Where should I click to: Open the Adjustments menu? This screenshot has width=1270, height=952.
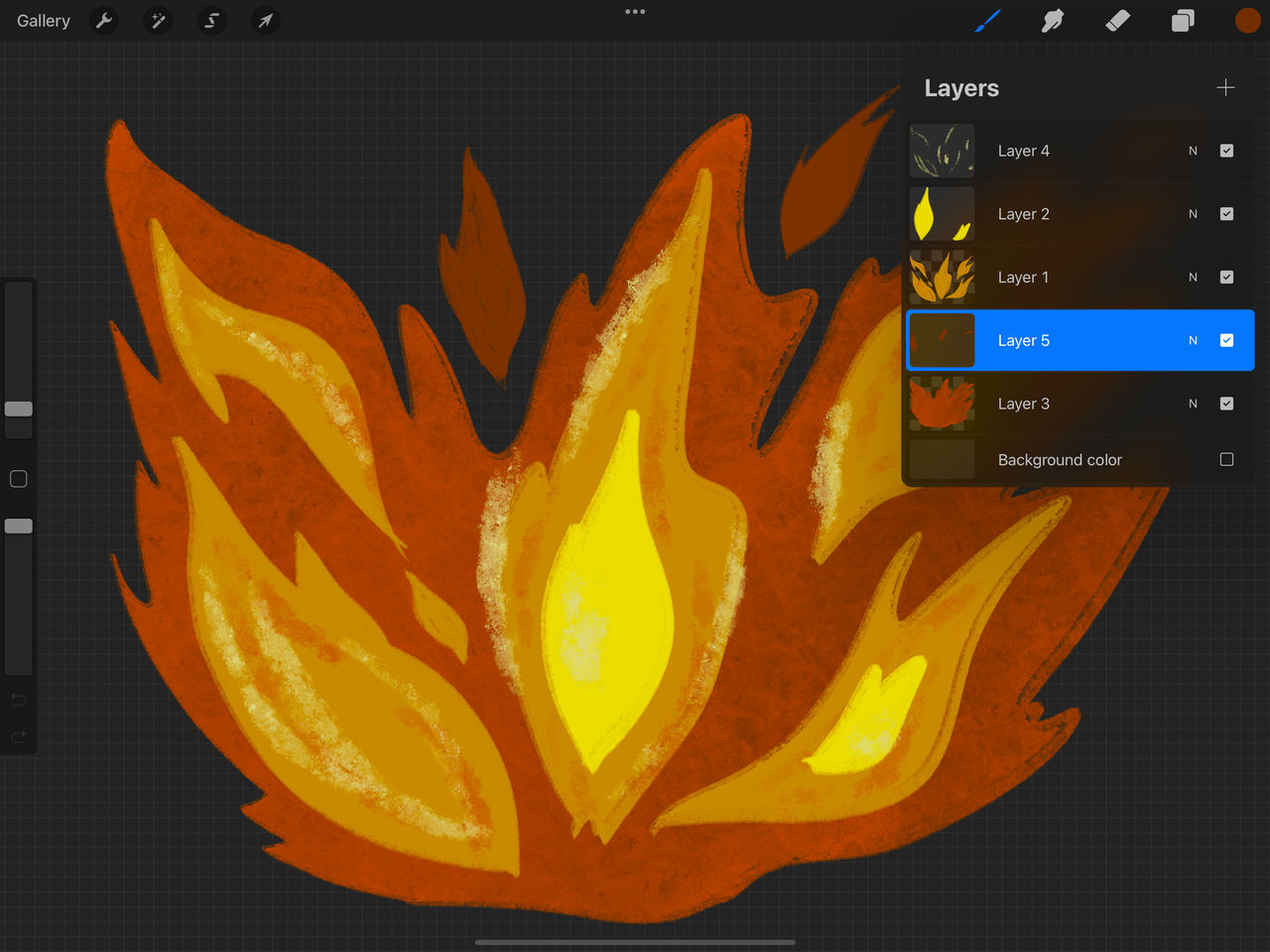coord(158,20)
